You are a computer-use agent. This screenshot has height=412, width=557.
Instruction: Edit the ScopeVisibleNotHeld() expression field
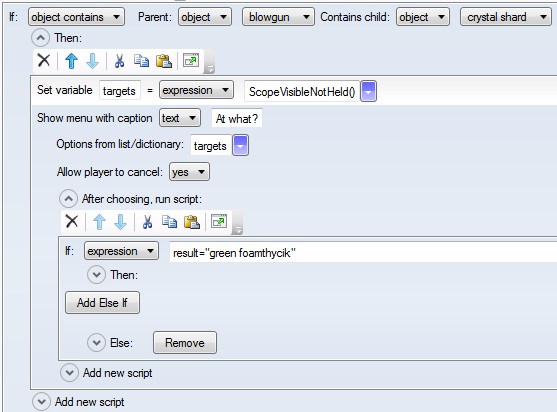302,91
